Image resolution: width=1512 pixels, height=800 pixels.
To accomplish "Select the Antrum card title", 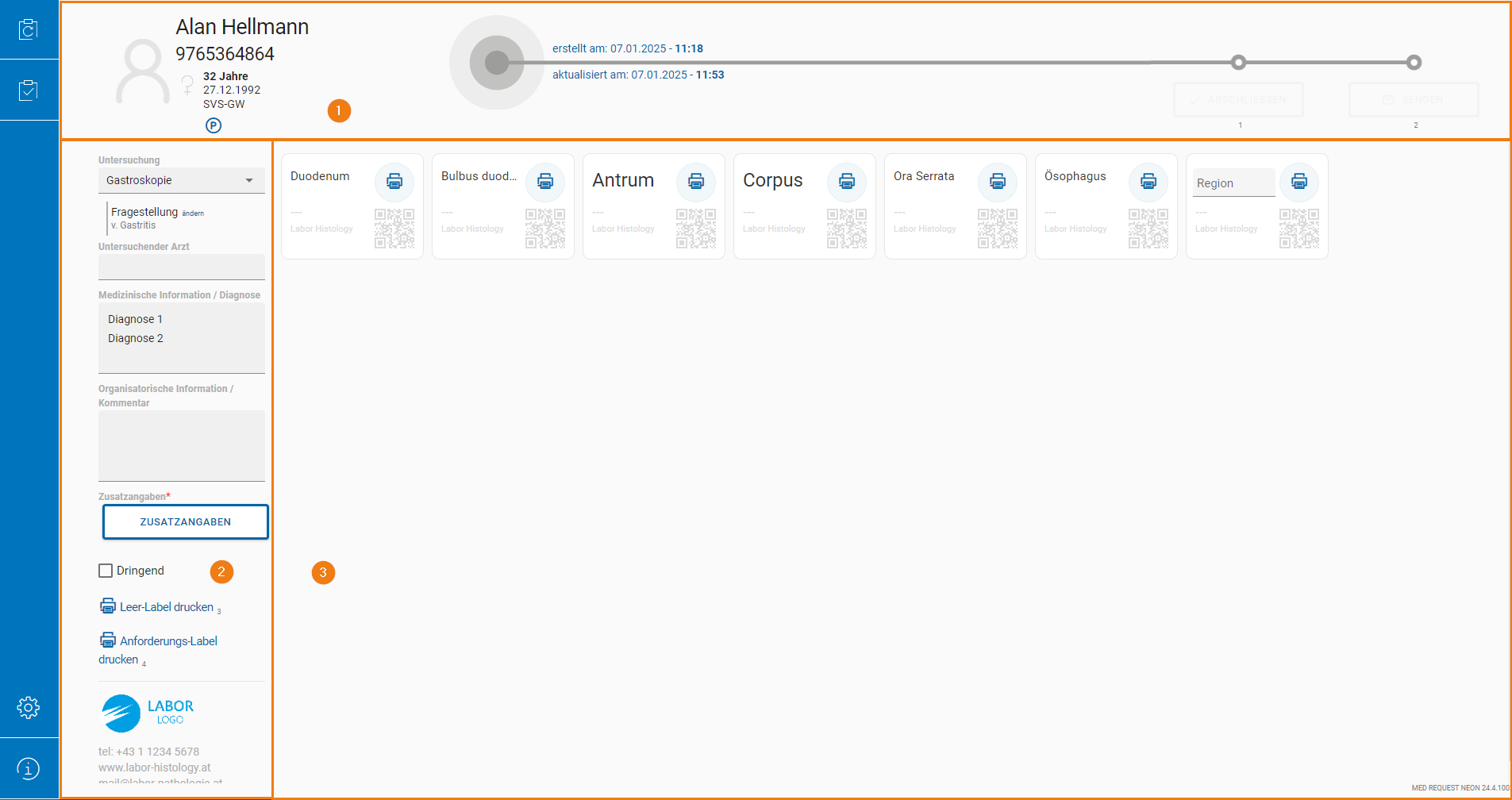I will 623,180.
